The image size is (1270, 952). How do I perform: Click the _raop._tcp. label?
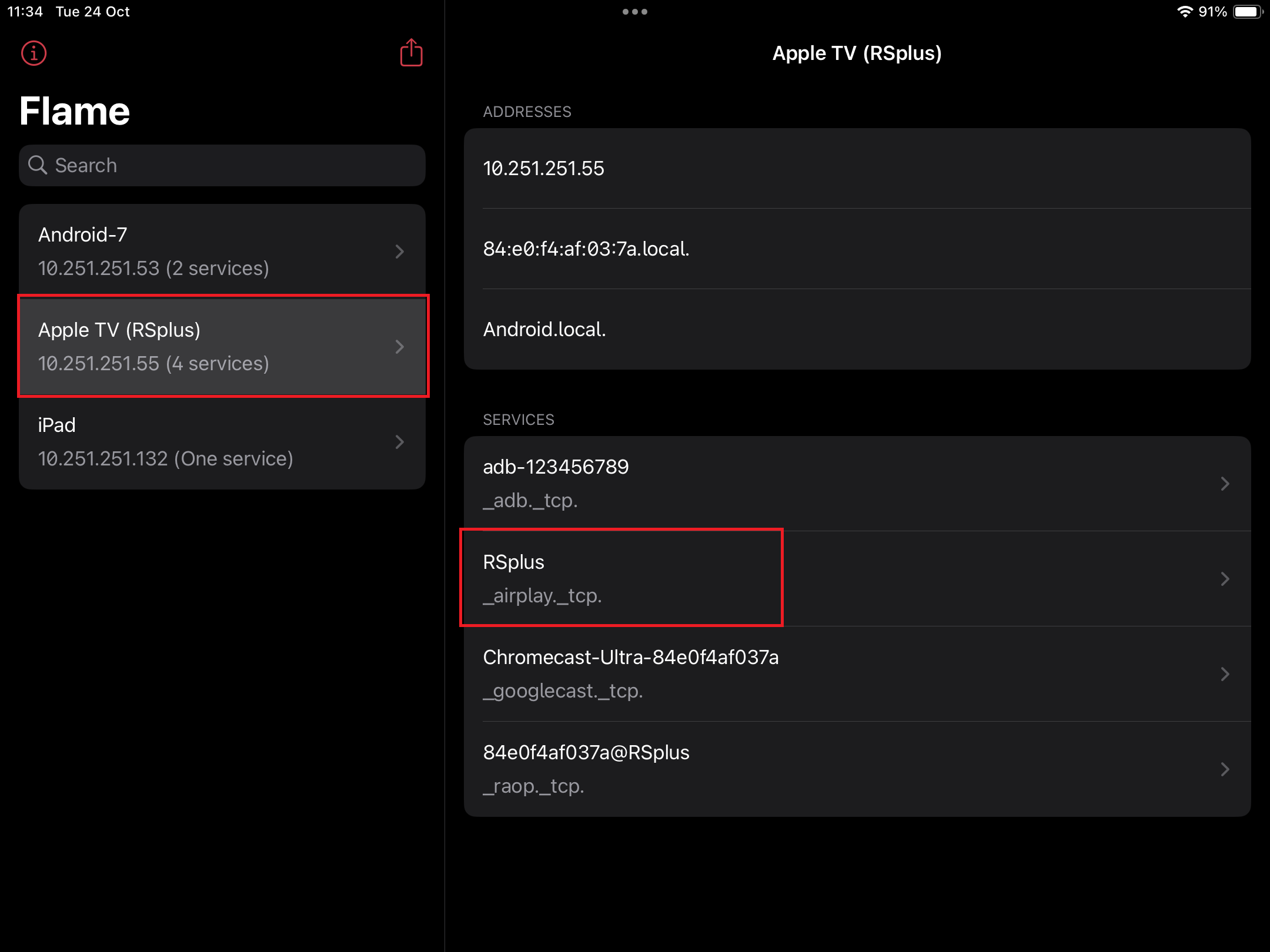coord(533,786)
